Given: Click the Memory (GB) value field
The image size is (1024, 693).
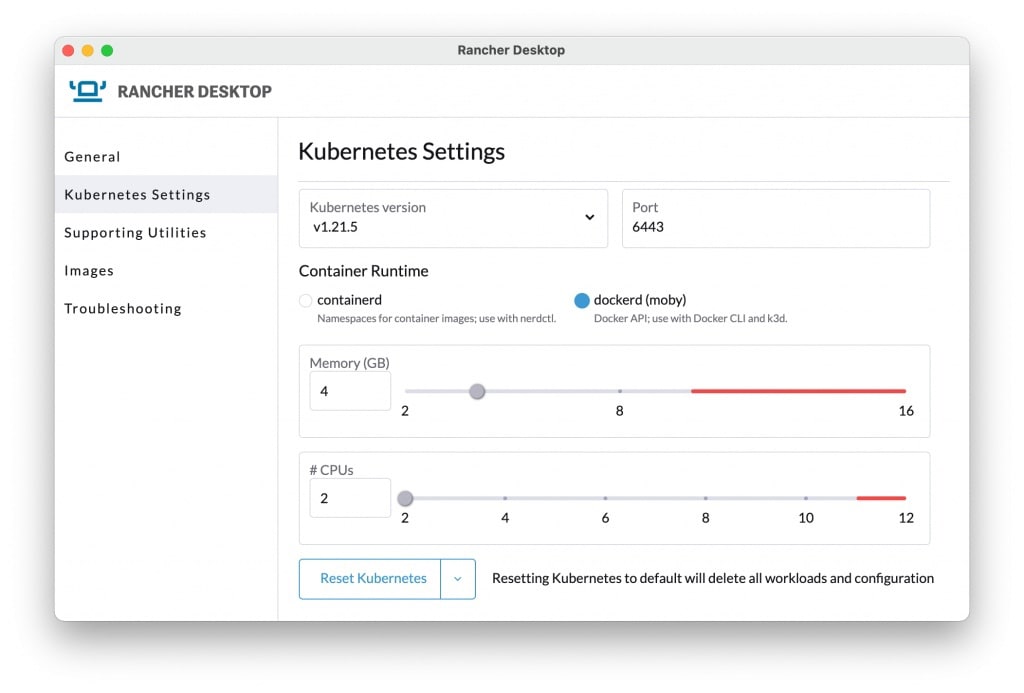Looking at the screenshot, I should 350,392.
